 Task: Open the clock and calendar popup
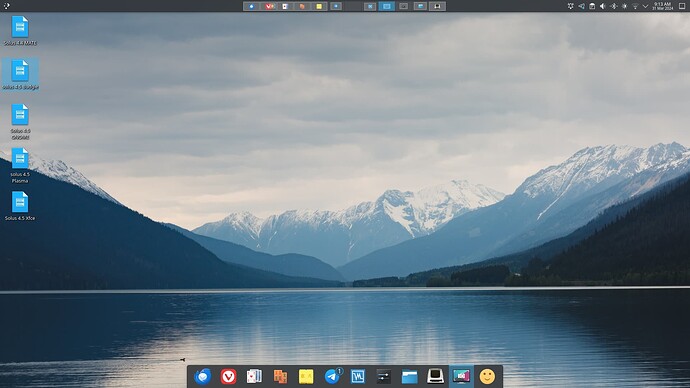662,6
